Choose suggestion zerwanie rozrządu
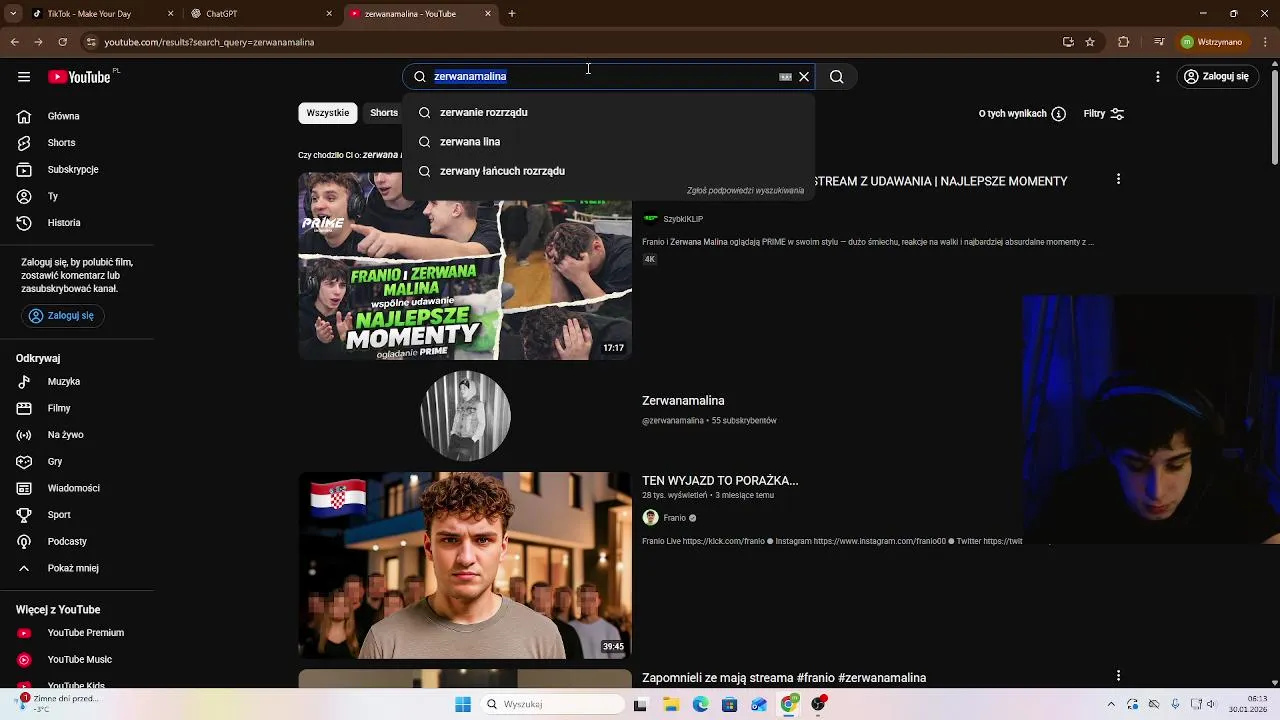The height and width of the screenshot is (720, 1280). pos(608,112)
